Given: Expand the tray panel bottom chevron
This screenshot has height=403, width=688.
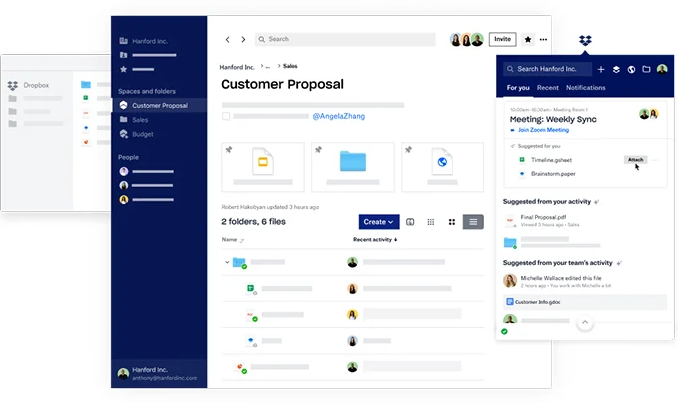Looking at the screenshot, I should click(x=584, y=322).
